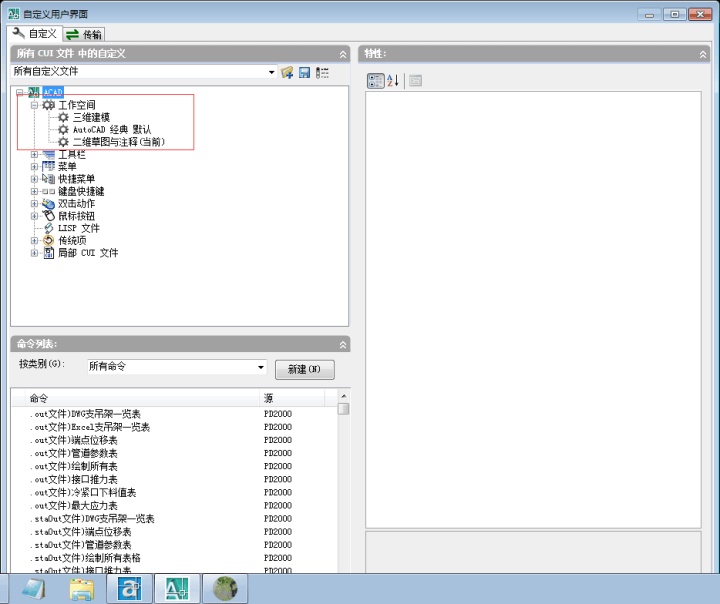720x604 pixels.
Task: Click the gear icon beside 二维草图与注释
Action: point(63,142)
